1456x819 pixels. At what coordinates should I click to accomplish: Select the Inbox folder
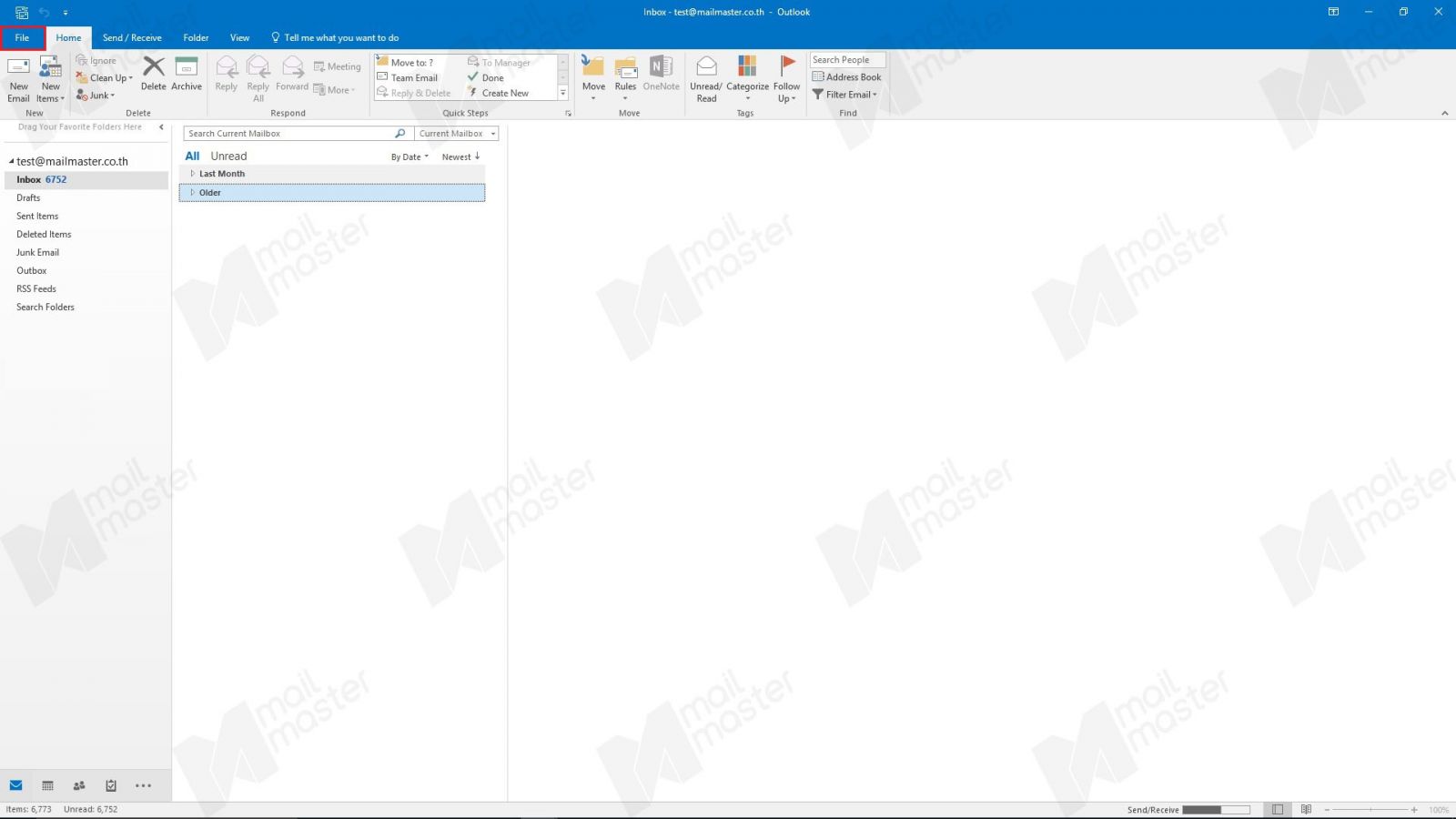(x=86, y=180)
